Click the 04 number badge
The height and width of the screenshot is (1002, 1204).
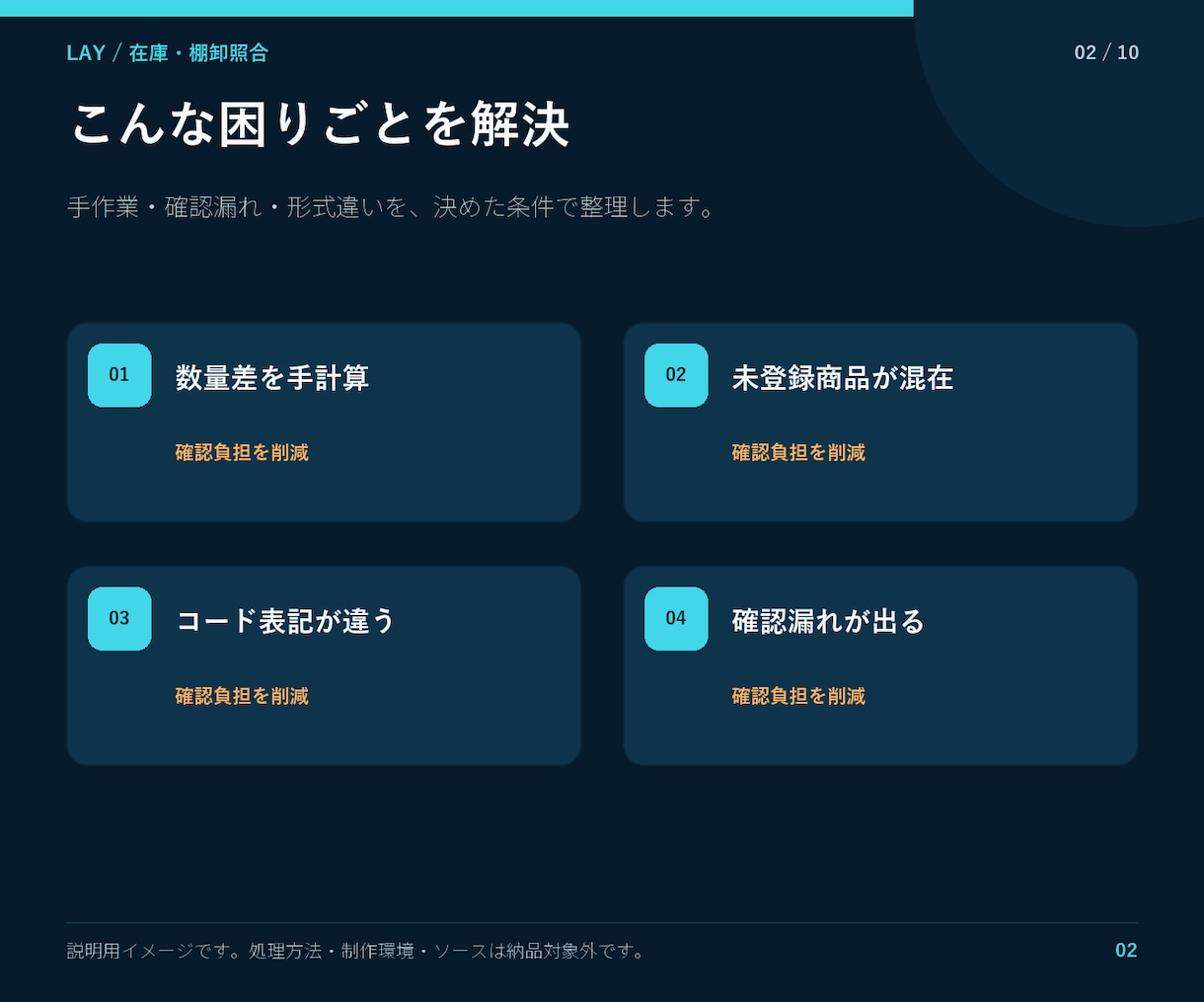click(676, 619)
